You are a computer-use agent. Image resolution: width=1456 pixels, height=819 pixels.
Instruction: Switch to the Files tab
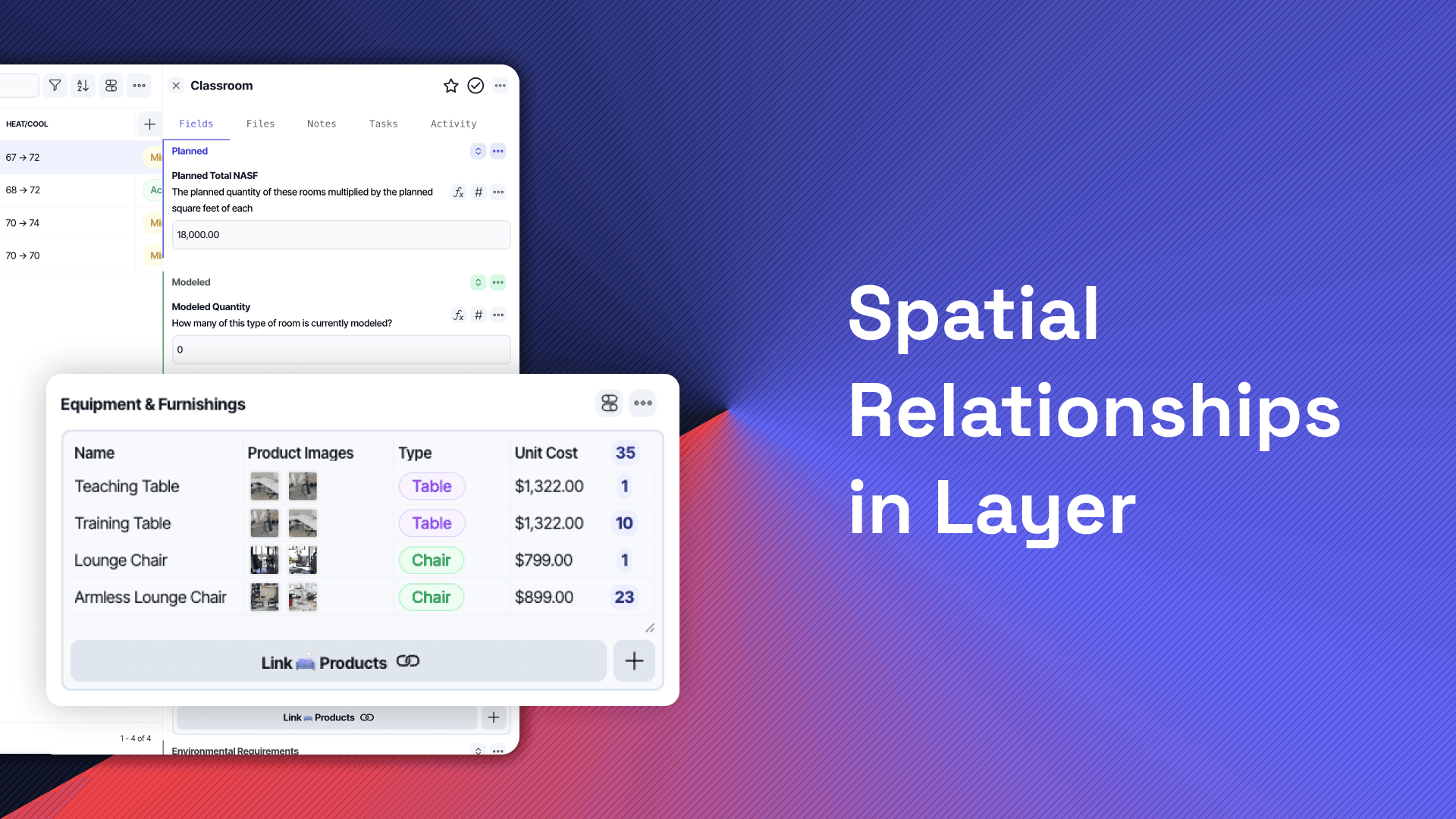pyautogui.click(x=260, y=123)
